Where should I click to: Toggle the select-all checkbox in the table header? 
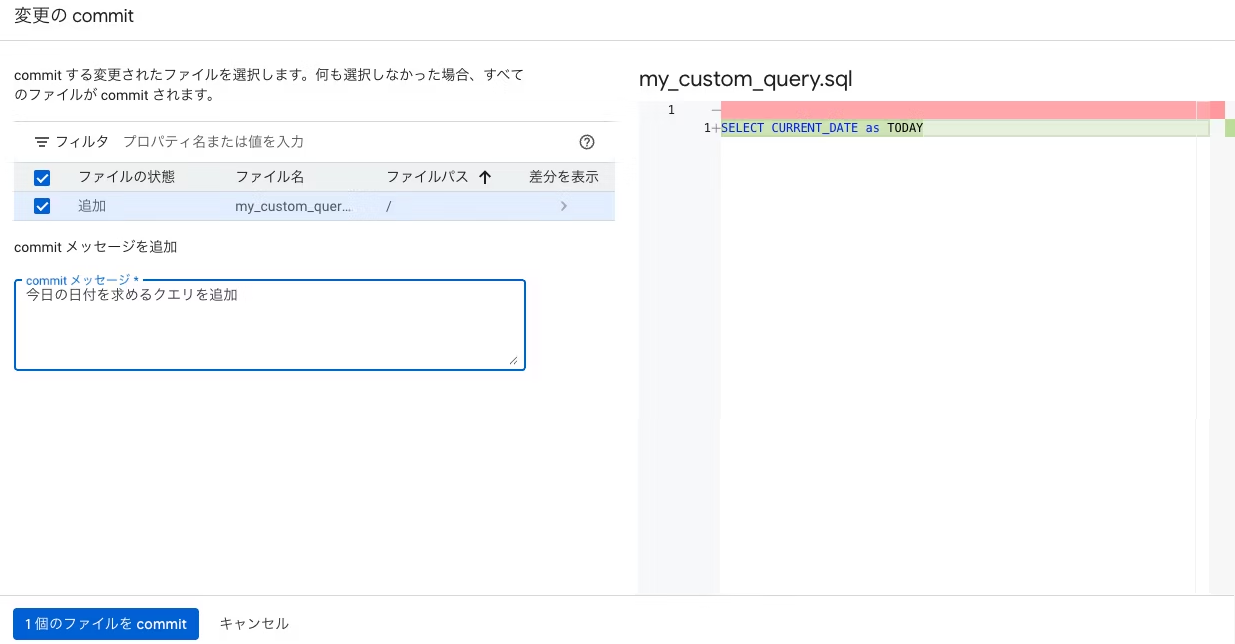coord(42,178)
